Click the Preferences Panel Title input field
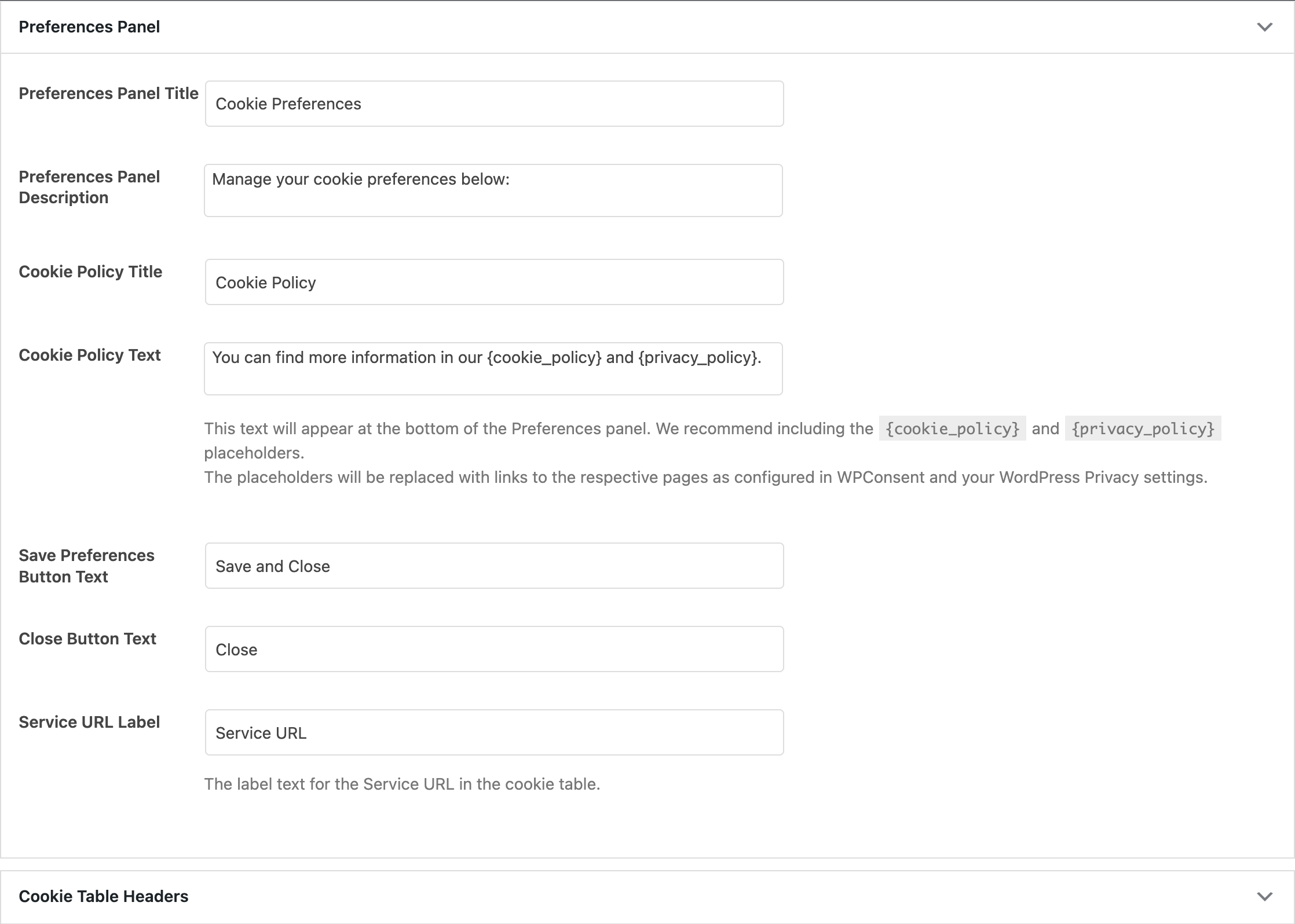The height and width of the screenshot is (924, 1295). [x=492, y=104]
